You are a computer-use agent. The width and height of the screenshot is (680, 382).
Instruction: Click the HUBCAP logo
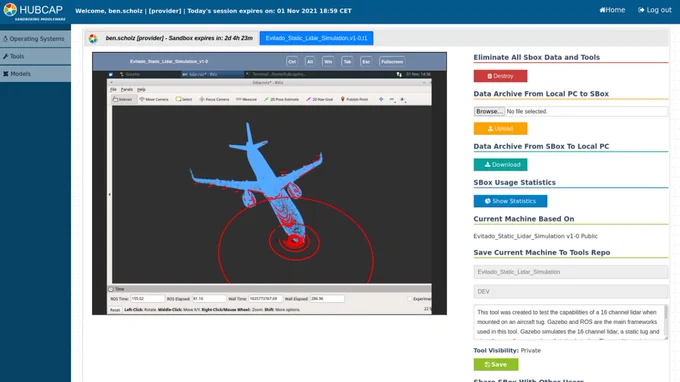[x=34, y=11]
